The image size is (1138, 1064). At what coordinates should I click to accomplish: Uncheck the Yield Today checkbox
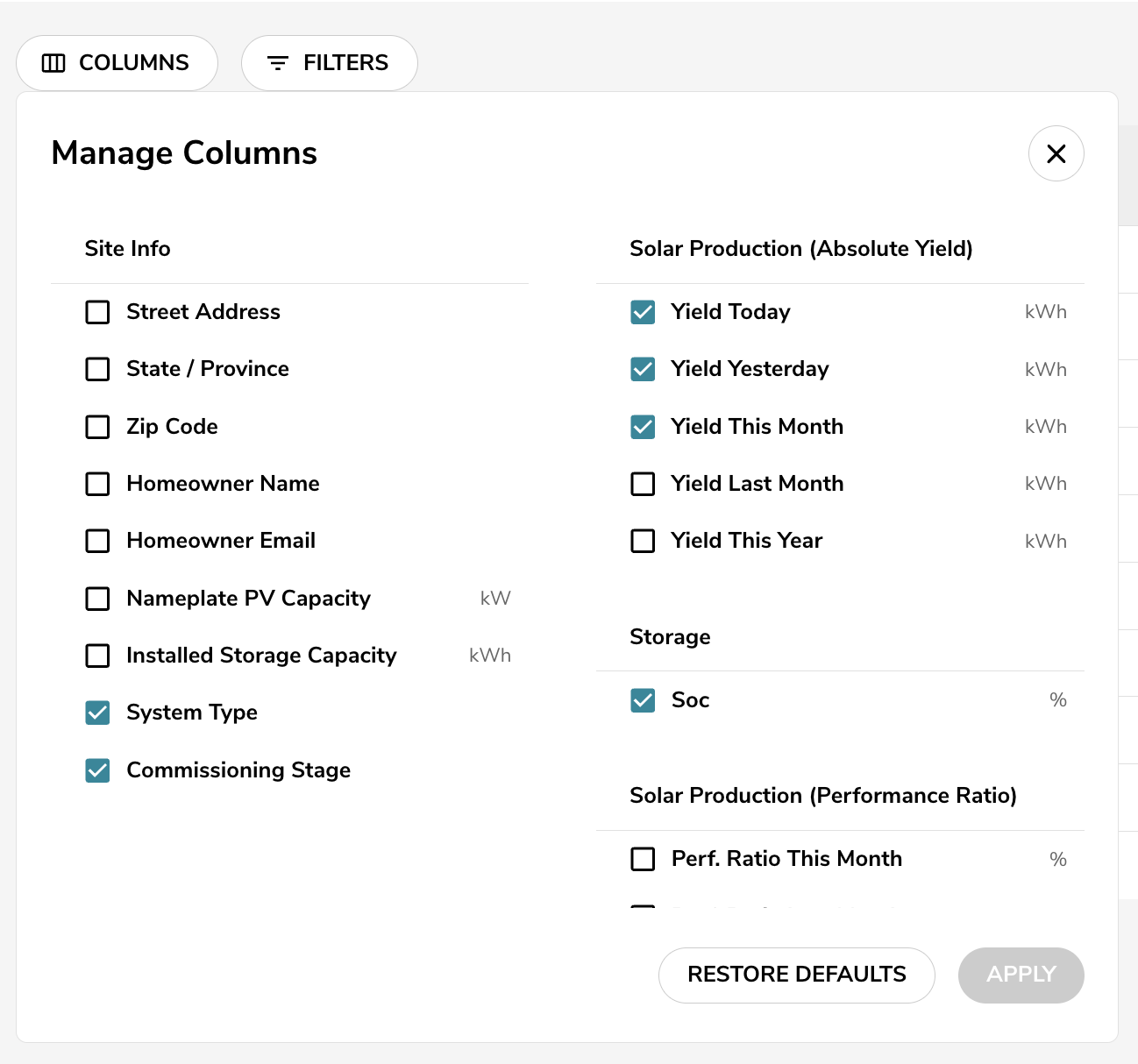[x=643, y=312]
